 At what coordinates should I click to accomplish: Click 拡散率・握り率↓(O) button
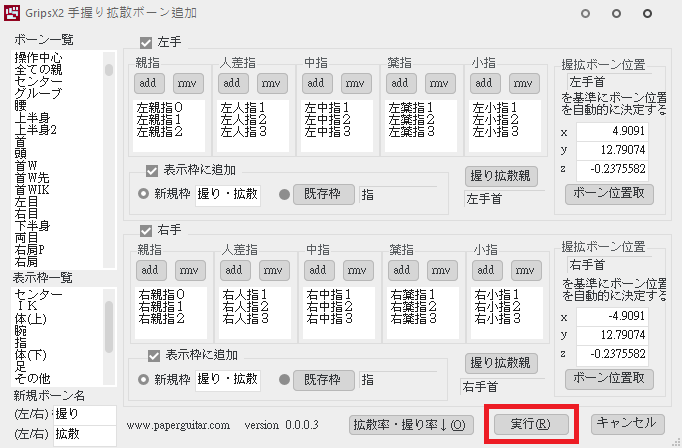tap(411, 425)
